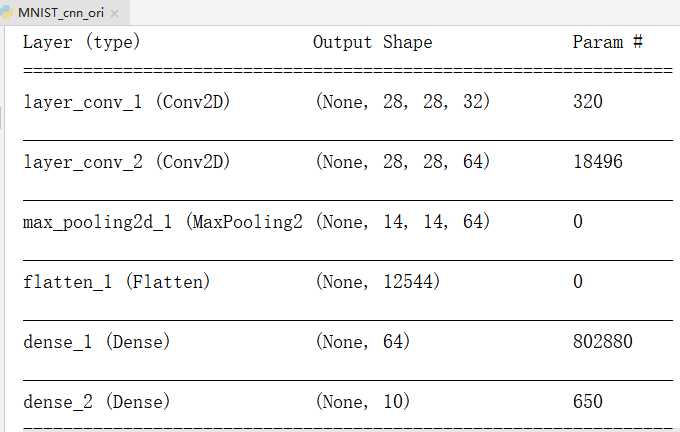Click output shape (None, 28, 28, 32)
Screen dimensions: 680x432
point(403,102)
